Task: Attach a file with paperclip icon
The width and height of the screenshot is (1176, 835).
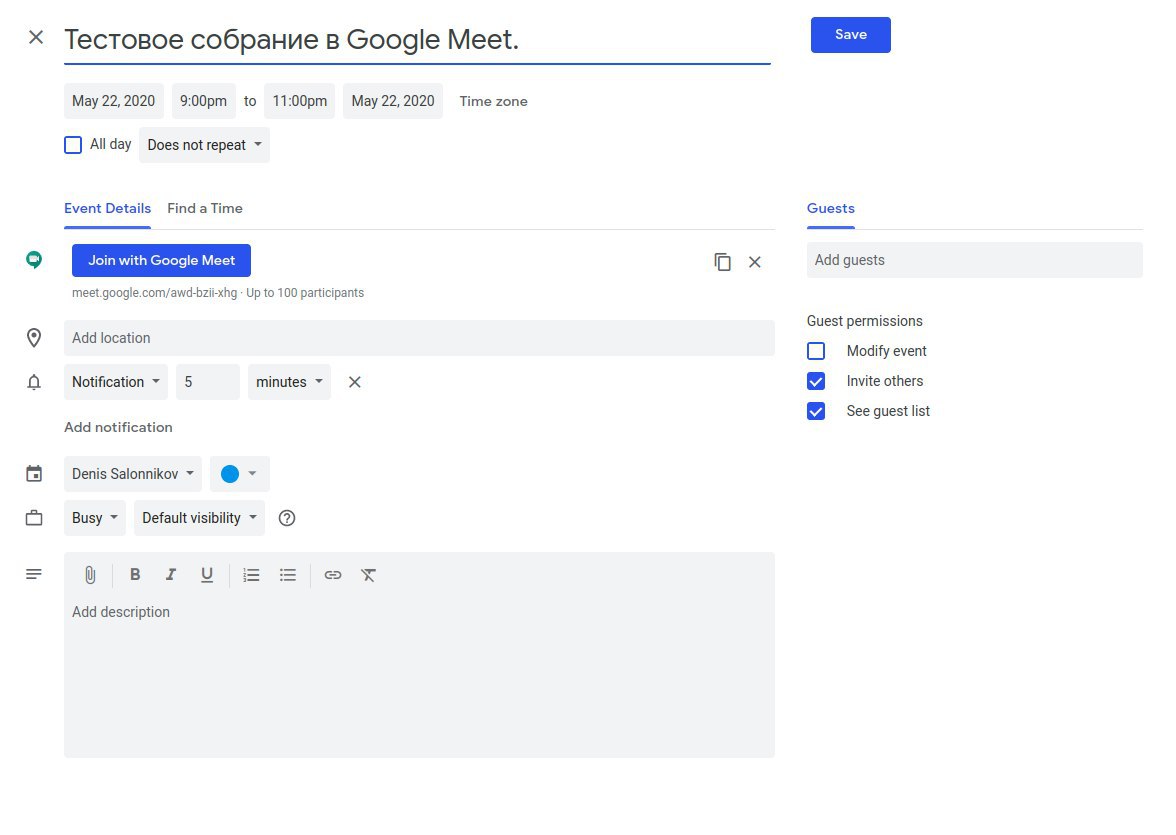Action: (90, 575)
